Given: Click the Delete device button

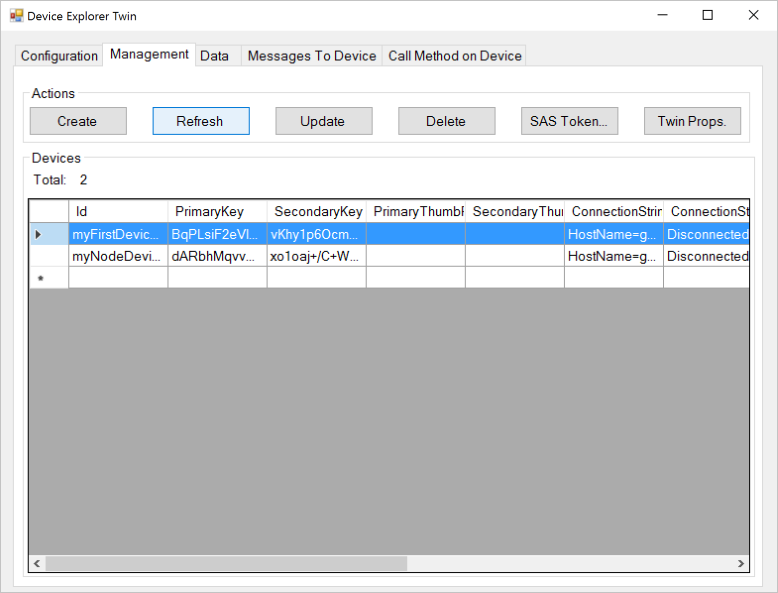Looking at the screenshot, I should tap(447, 121).
